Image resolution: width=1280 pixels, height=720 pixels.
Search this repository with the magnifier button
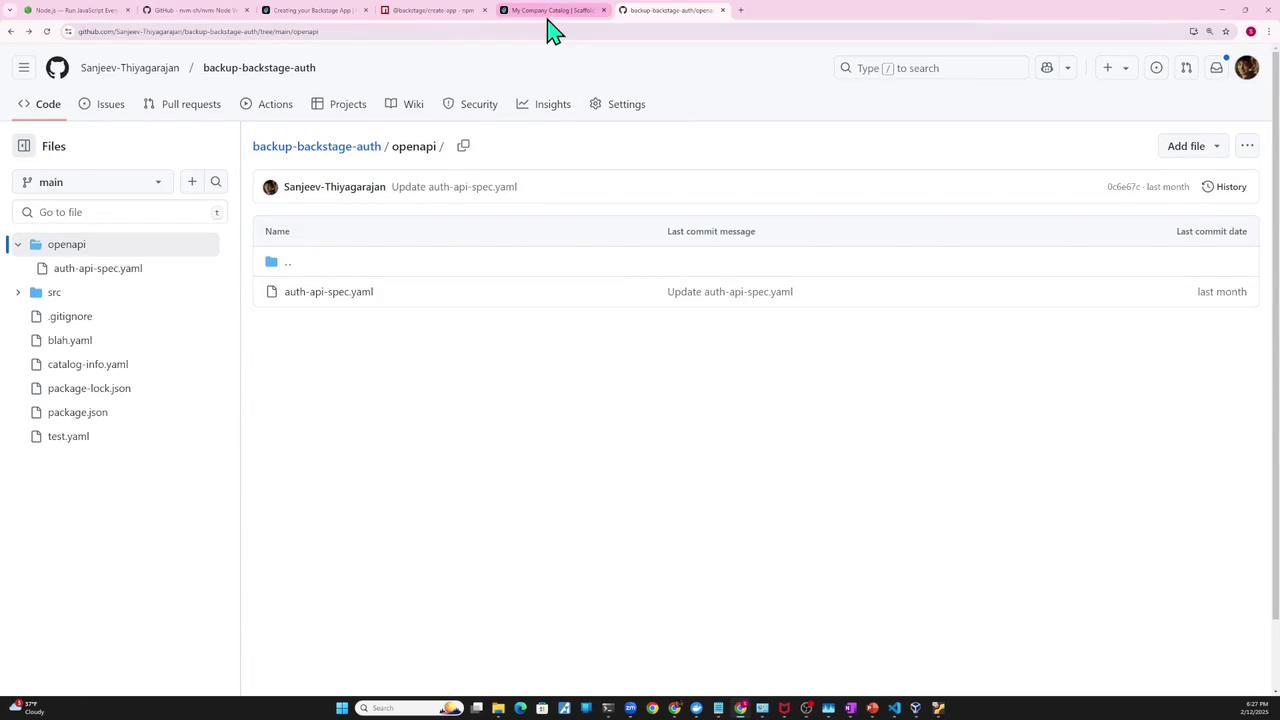[x=216, y=182]
